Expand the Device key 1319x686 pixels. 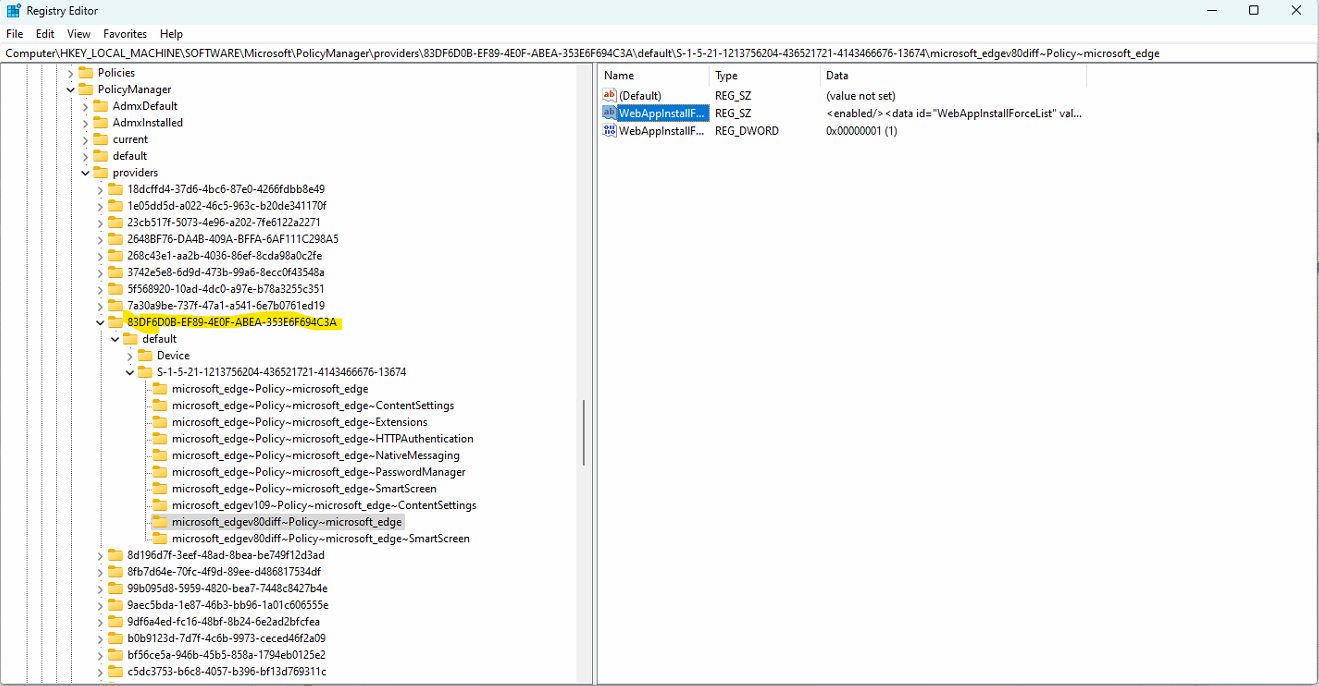pos(130,355)
